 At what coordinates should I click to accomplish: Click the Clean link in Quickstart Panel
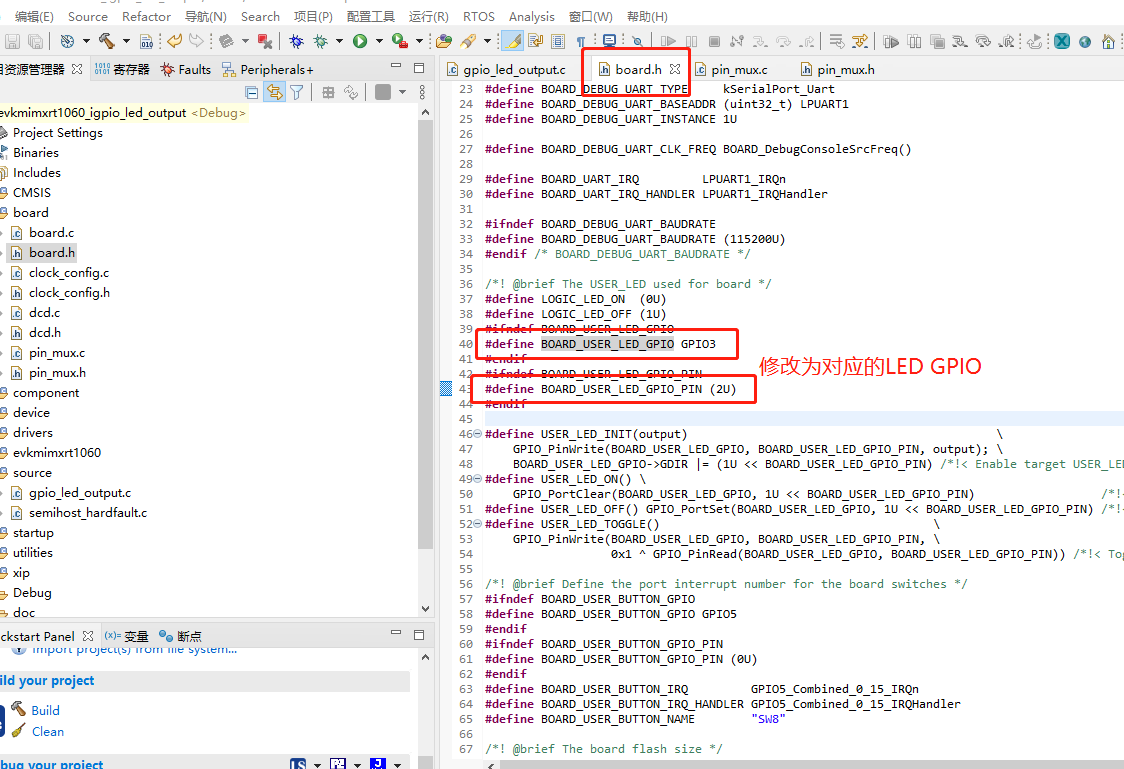[x=47, y=732]
